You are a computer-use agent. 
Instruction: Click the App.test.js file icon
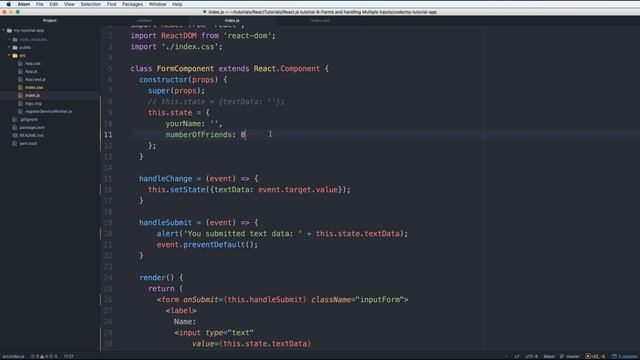20,80
